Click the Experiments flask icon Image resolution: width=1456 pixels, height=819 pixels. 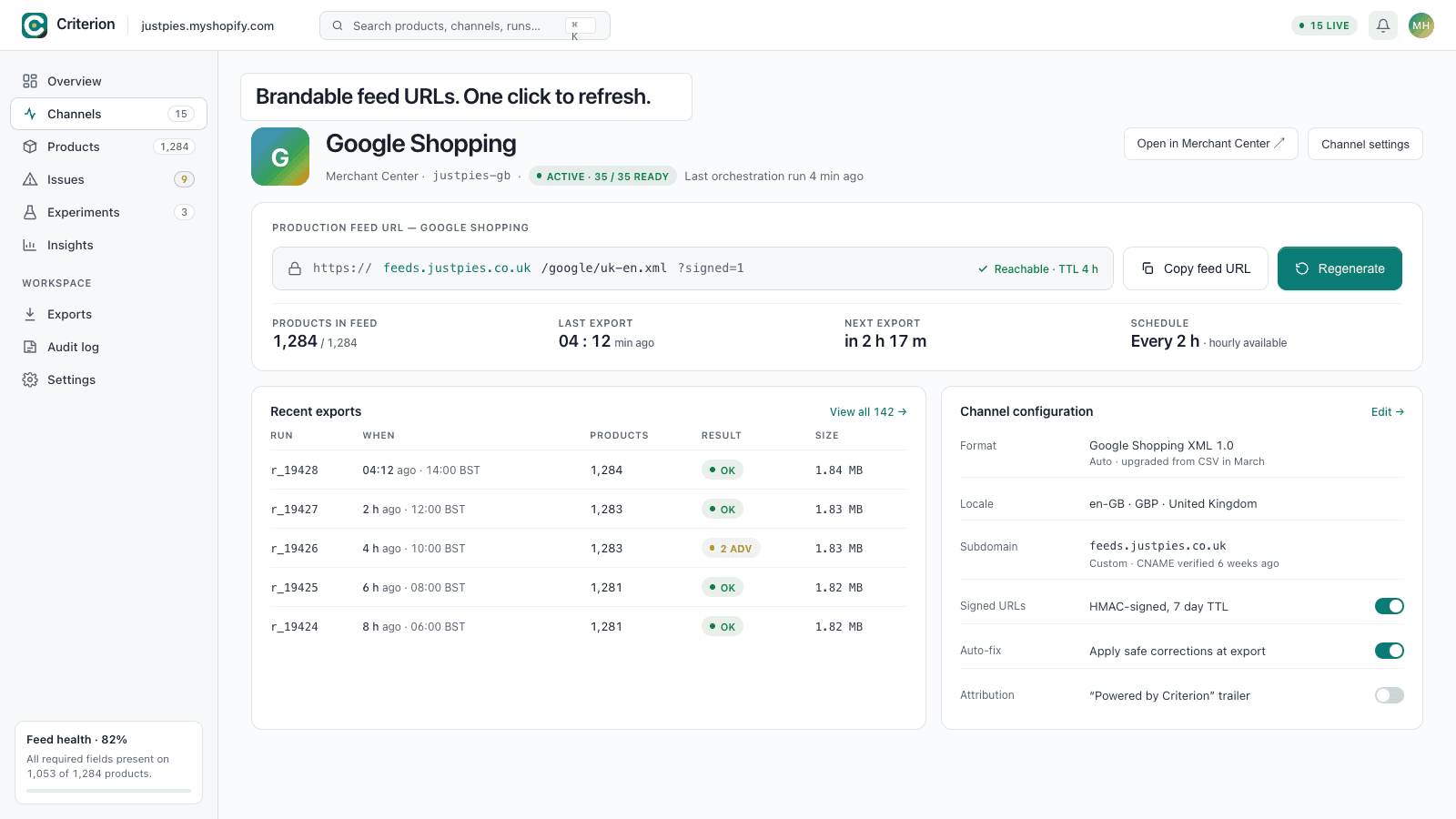point(30,212)
